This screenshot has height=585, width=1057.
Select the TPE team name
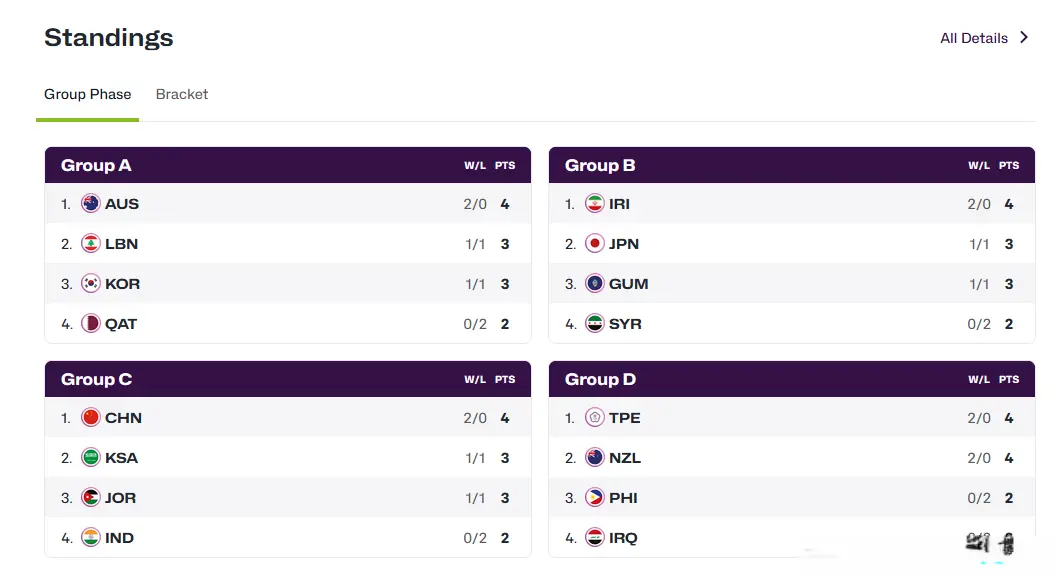(624, 418)
